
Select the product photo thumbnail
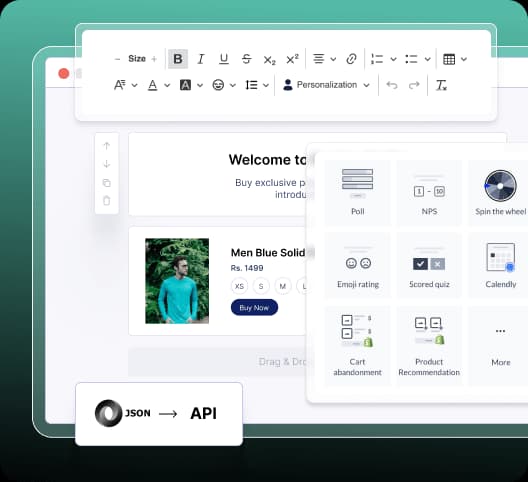177,281
